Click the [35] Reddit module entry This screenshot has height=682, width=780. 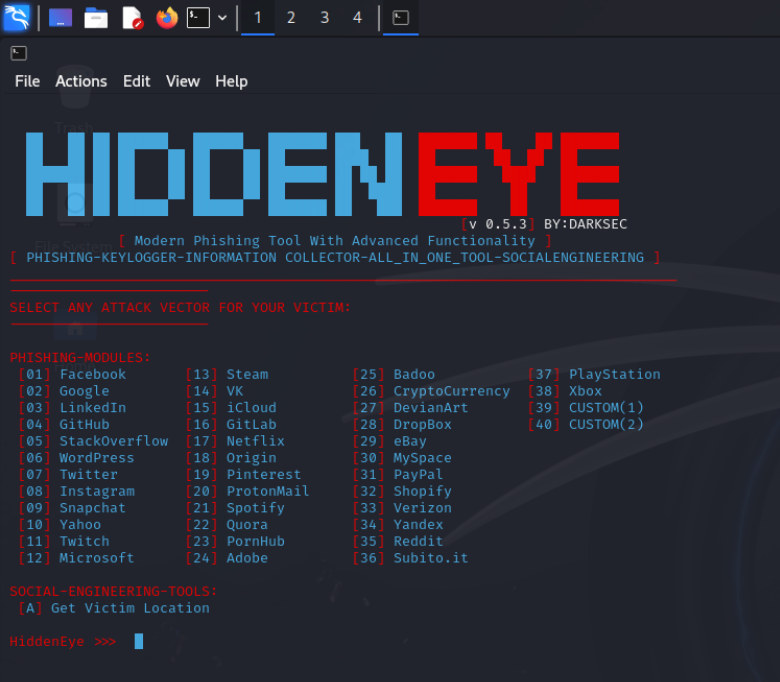(398, 541)
